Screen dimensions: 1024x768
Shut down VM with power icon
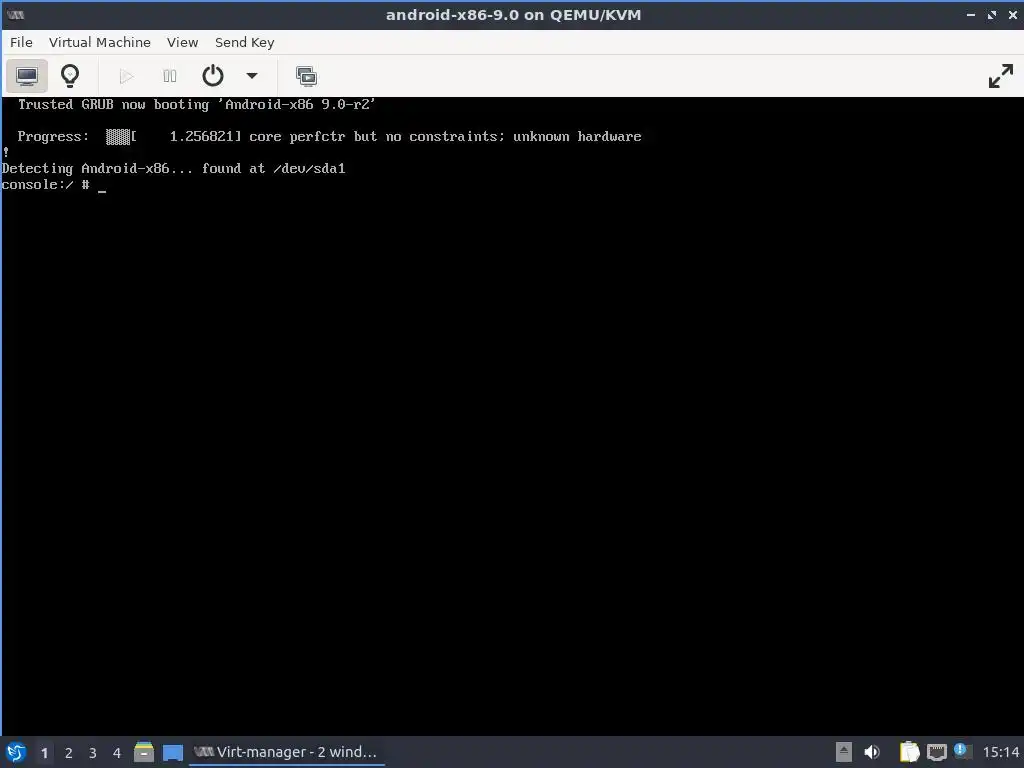pyautogui.click(x=213, y=76)
